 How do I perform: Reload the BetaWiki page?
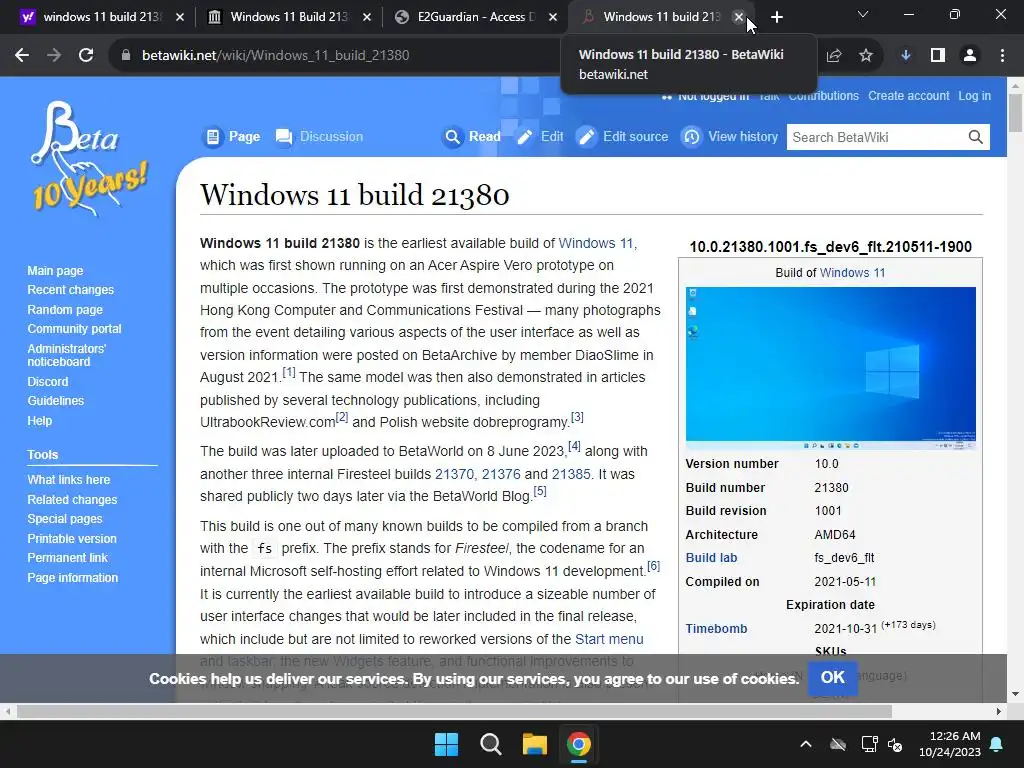coord(86,56)
